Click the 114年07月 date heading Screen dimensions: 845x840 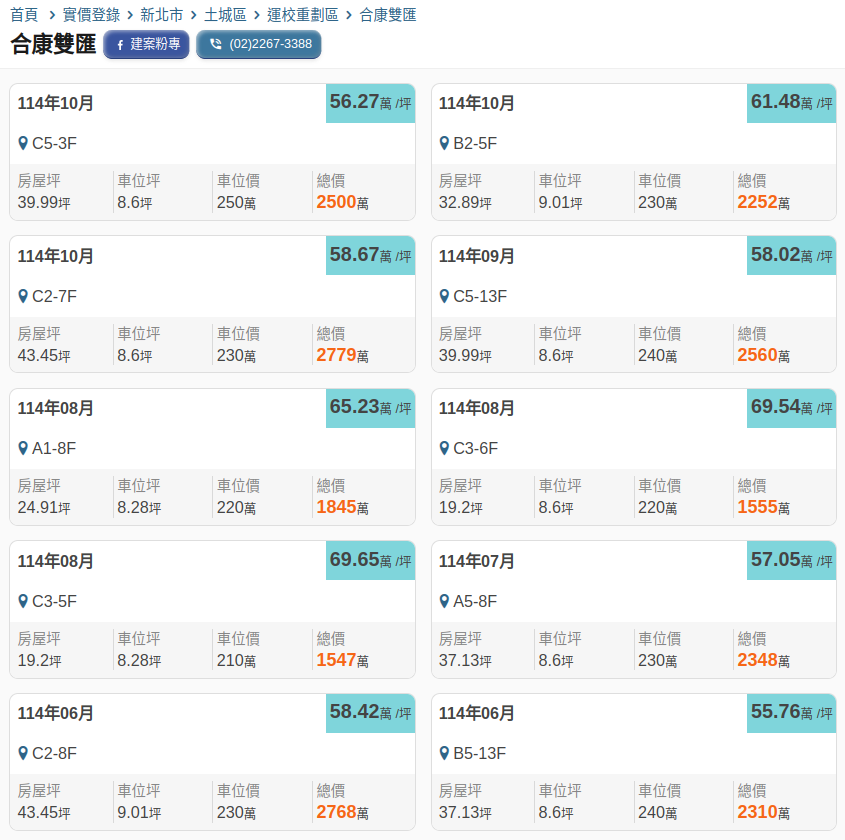click(476, 561)
